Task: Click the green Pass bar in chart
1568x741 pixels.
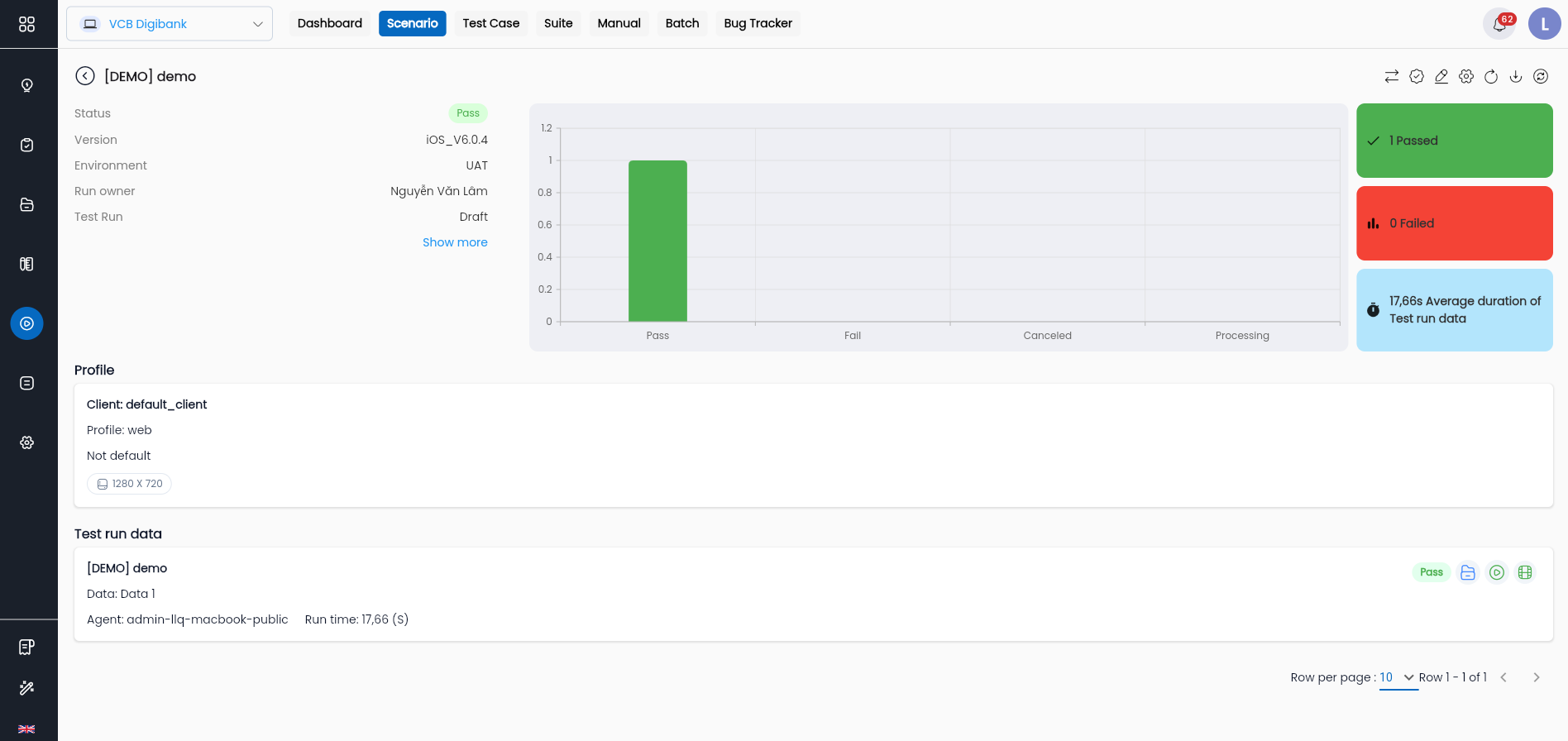Action: pyautogui.click(x=657, y=241)
